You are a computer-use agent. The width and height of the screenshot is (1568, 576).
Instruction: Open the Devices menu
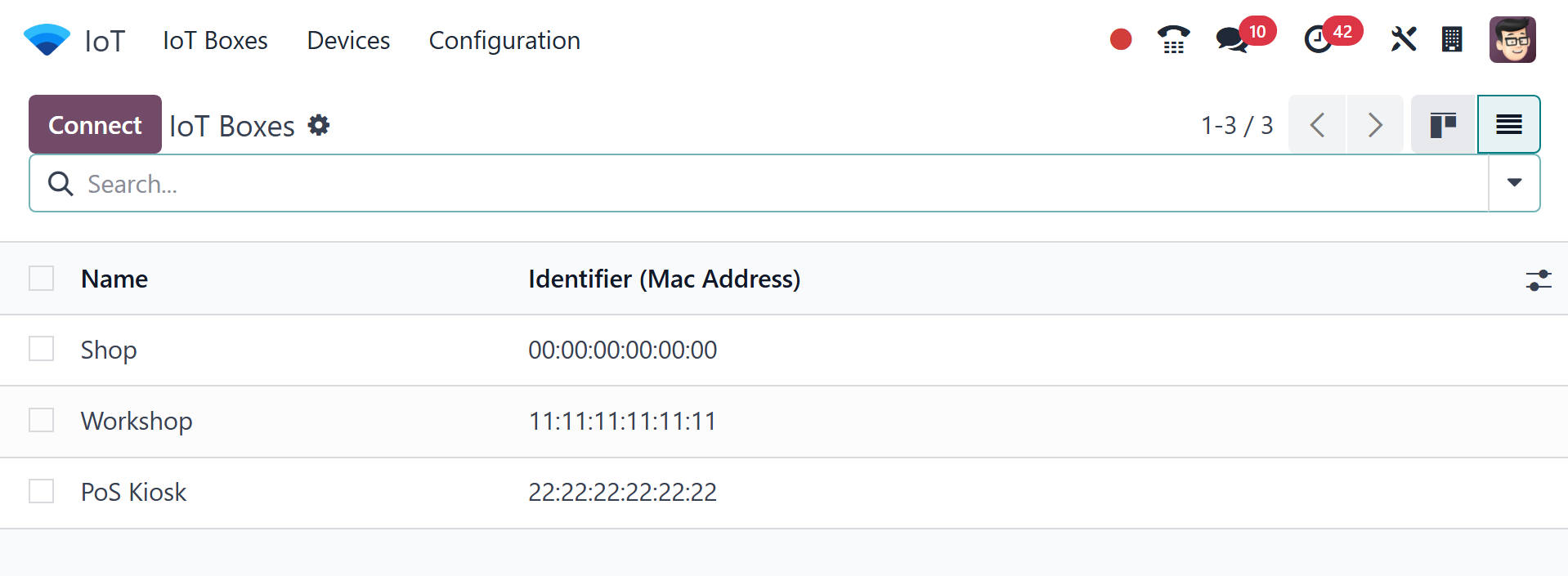[348, 40]
